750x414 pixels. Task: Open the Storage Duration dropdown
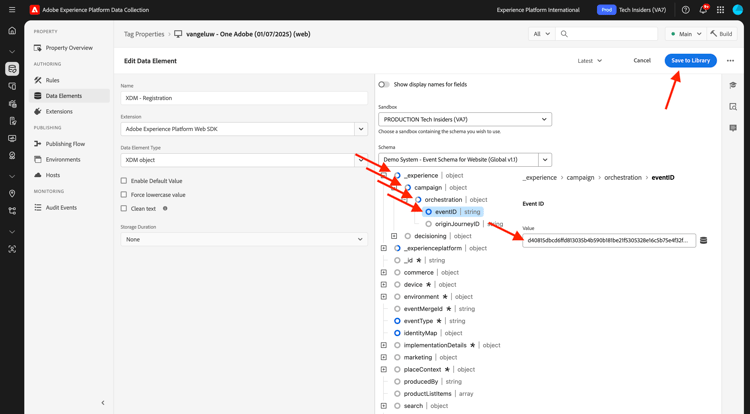tap(244, 239)
